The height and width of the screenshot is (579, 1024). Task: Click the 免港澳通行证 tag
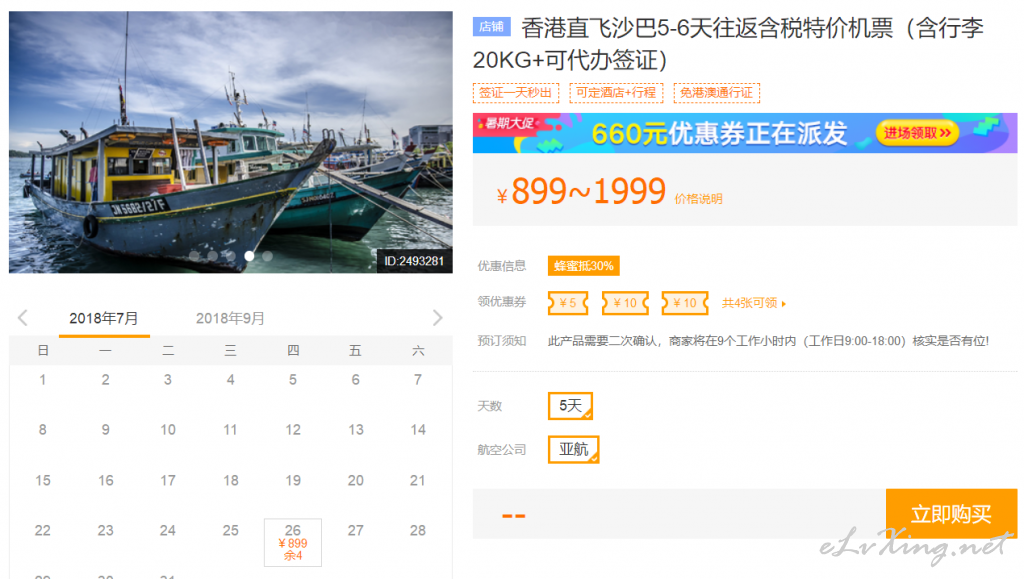(x=716, y=93)
